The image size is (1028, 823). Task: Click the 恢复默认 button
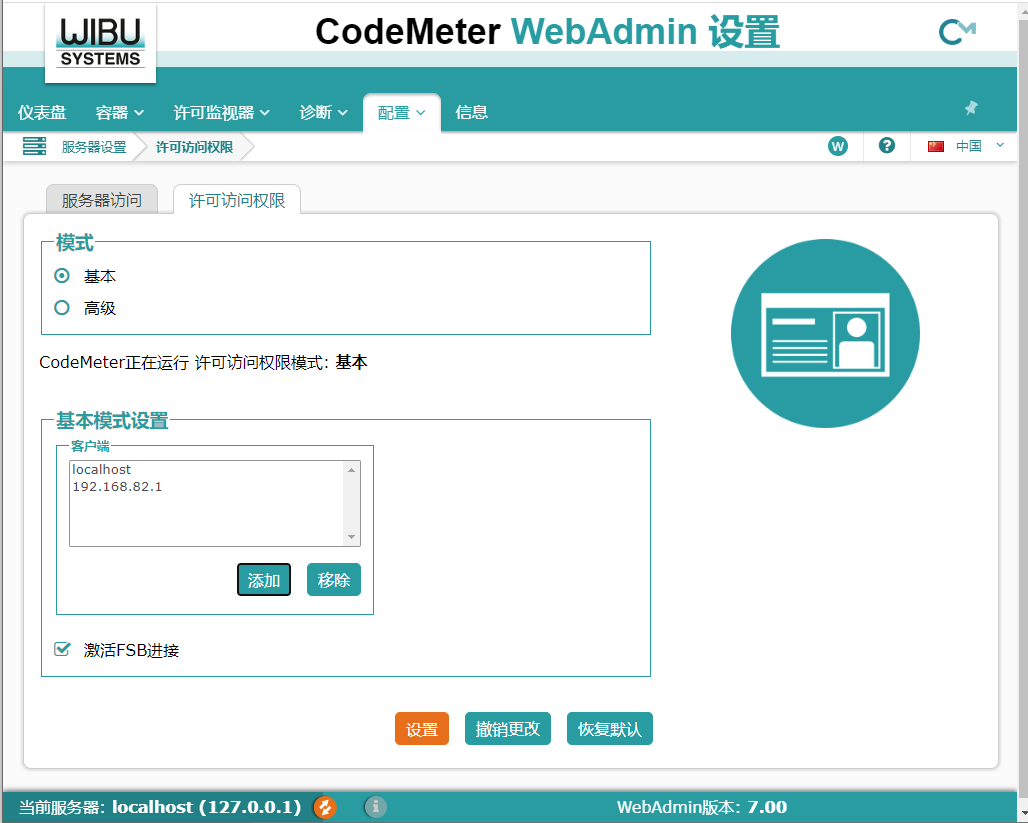[610, 729]
